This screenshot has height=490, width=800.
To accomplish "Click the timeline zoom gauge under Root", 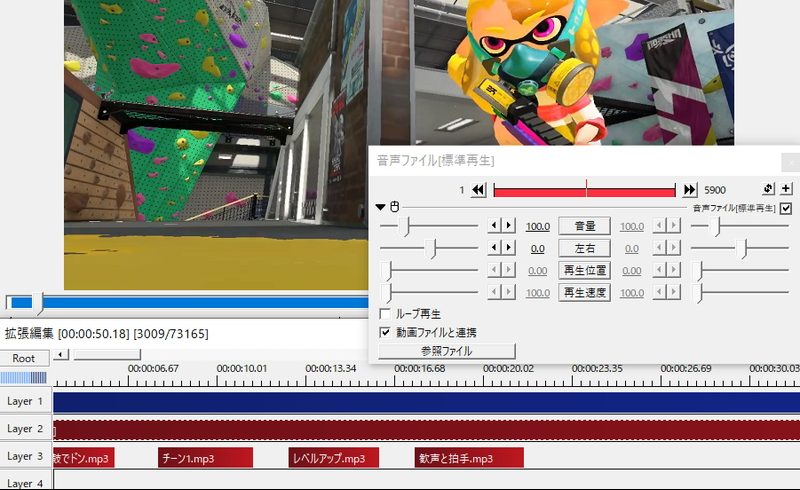I will [23, 378].
